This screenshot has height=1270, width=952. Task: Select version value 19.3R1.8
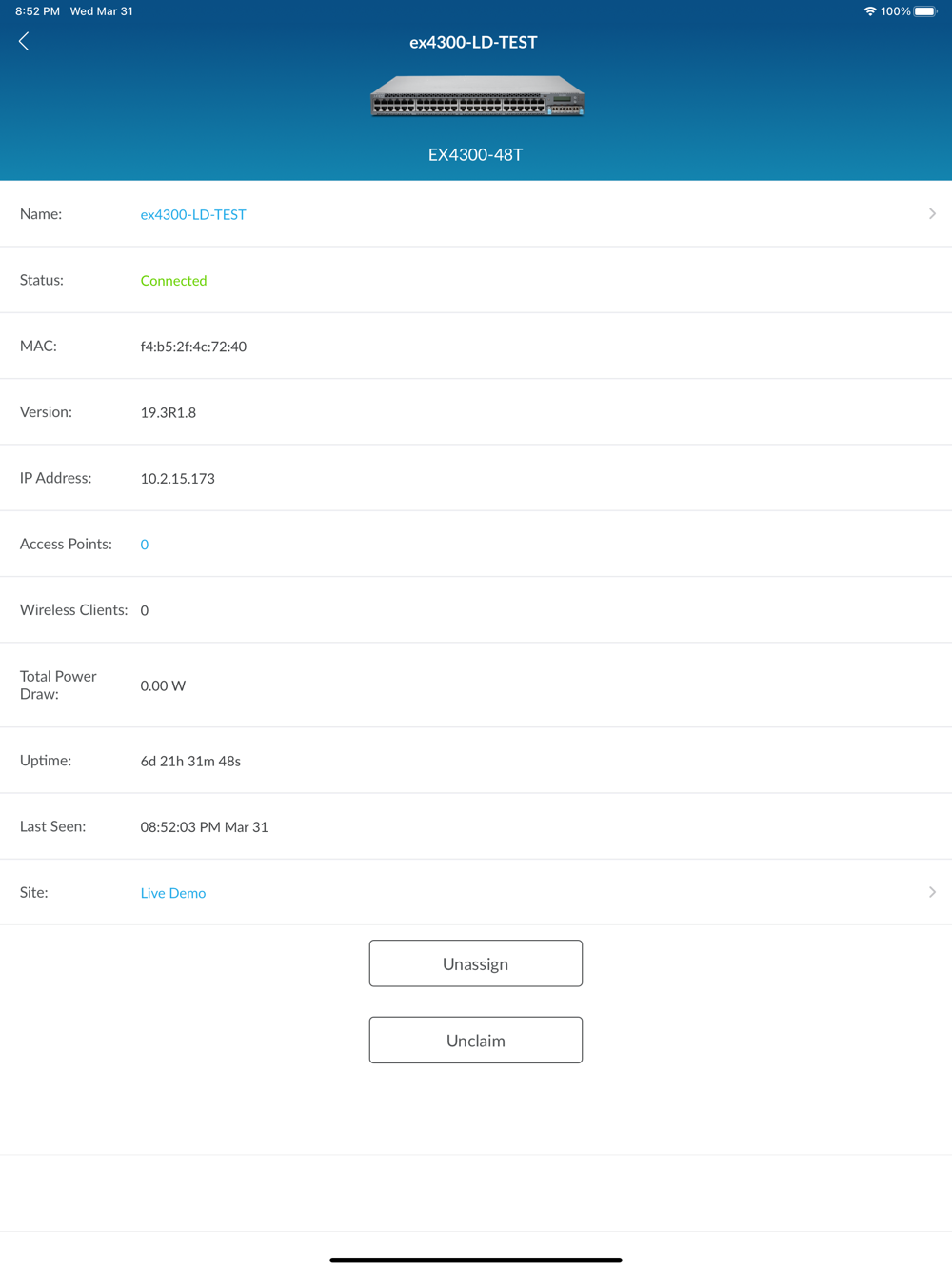[169, 412]
